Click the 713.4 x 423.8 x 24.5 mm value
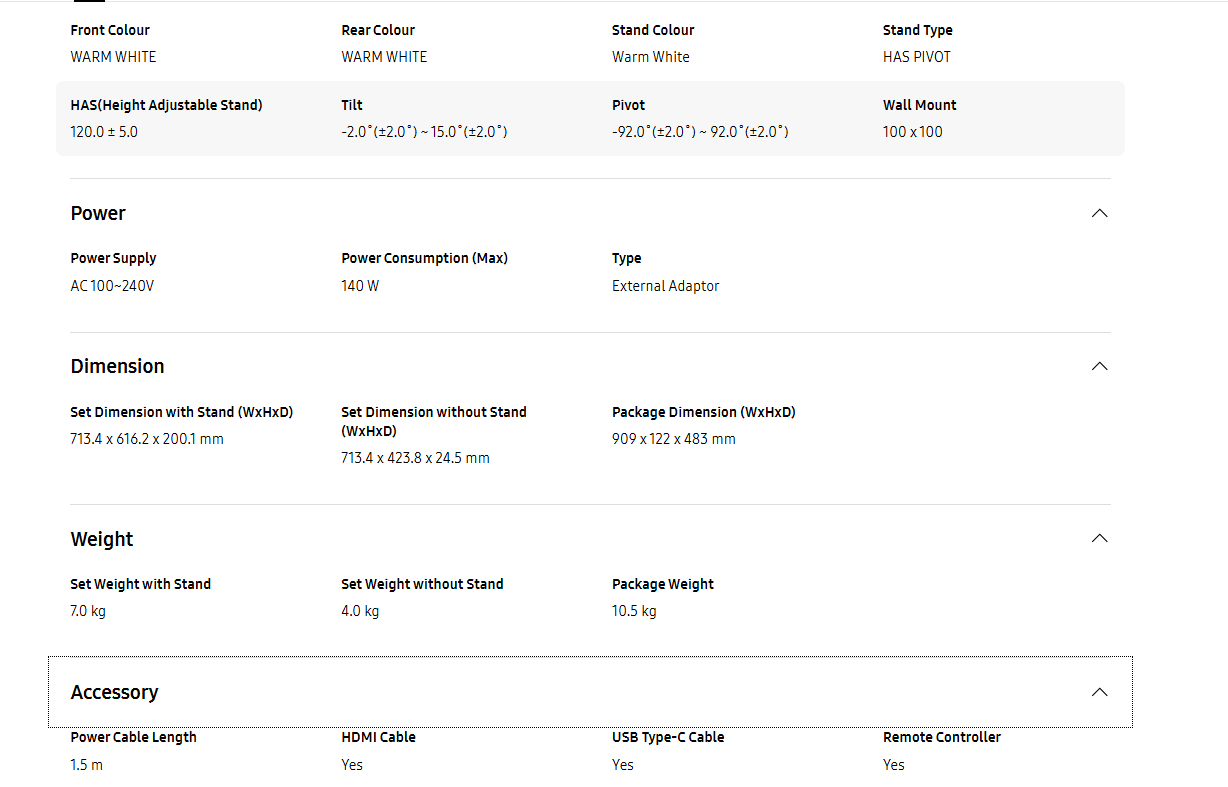1228x787 pixels. 416,458
